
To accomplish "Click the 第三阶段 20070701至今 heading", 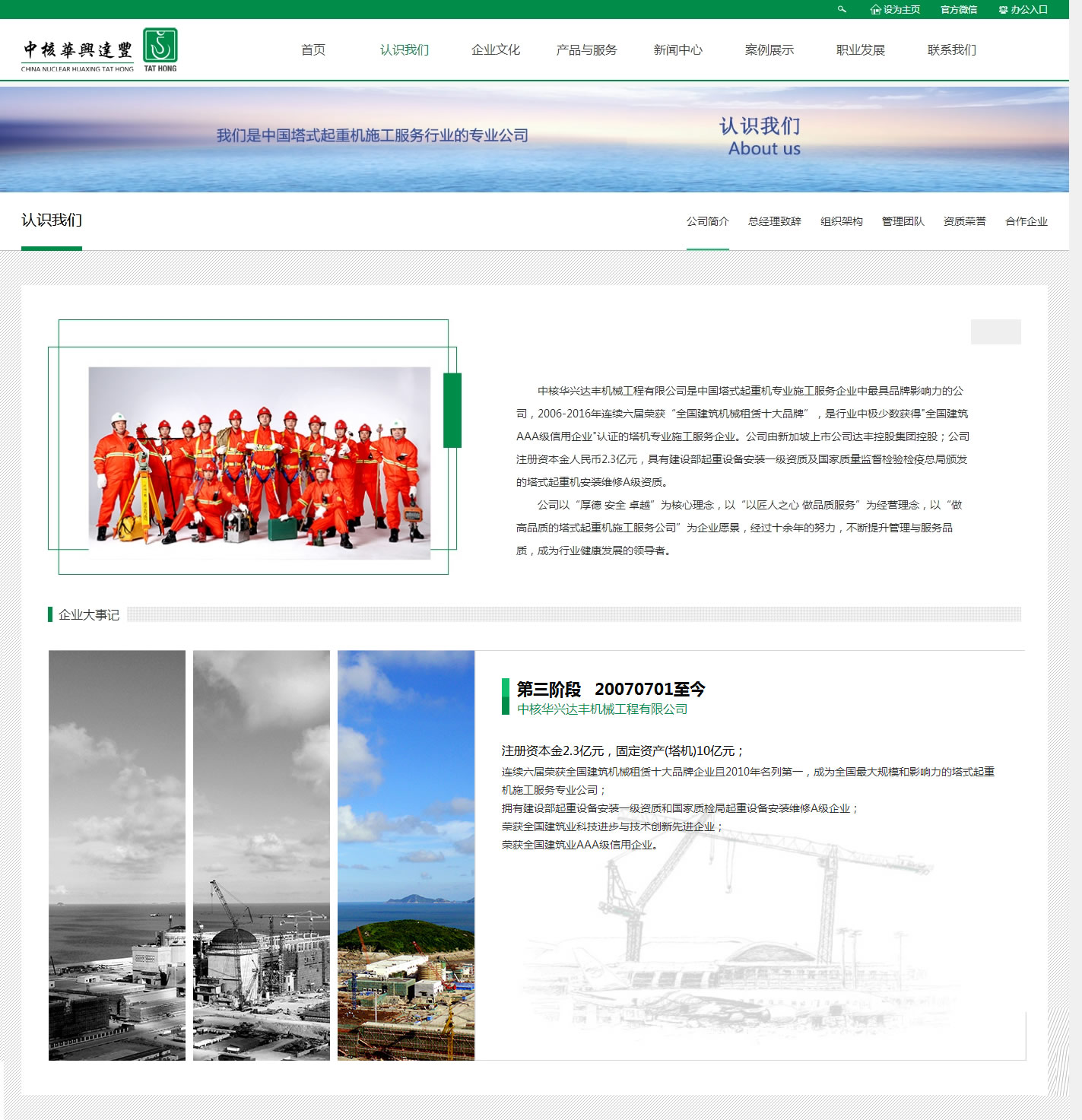I will [611, 689].
